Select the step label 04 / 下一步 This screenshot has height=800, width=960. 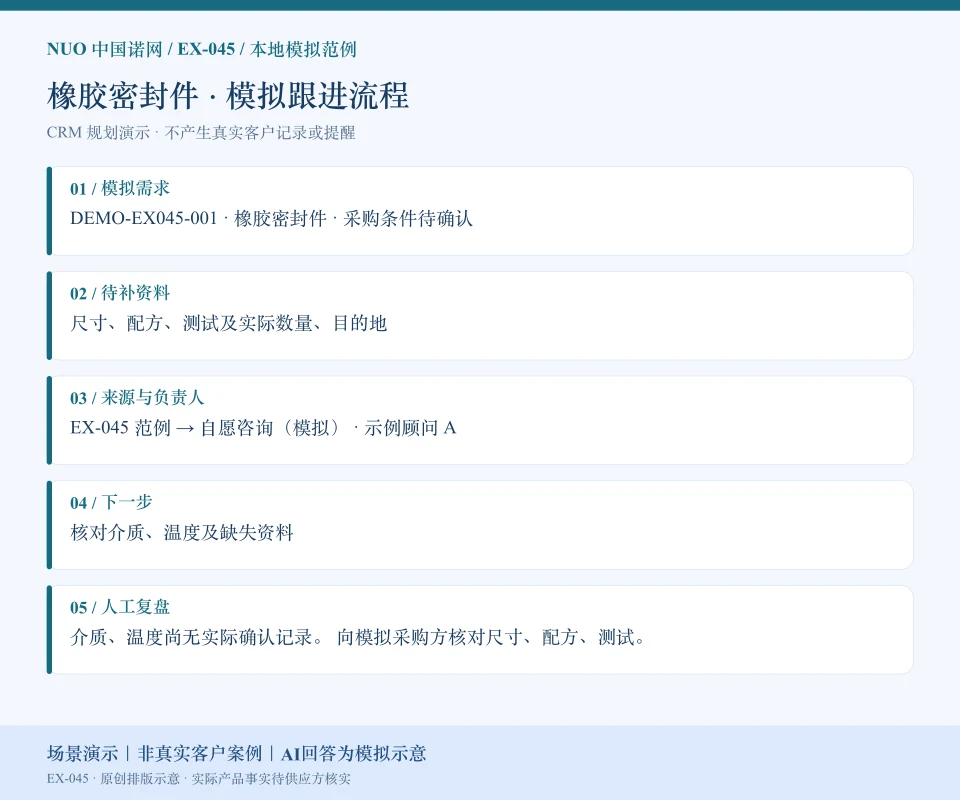pyautogui.click(x=111, y=502)
